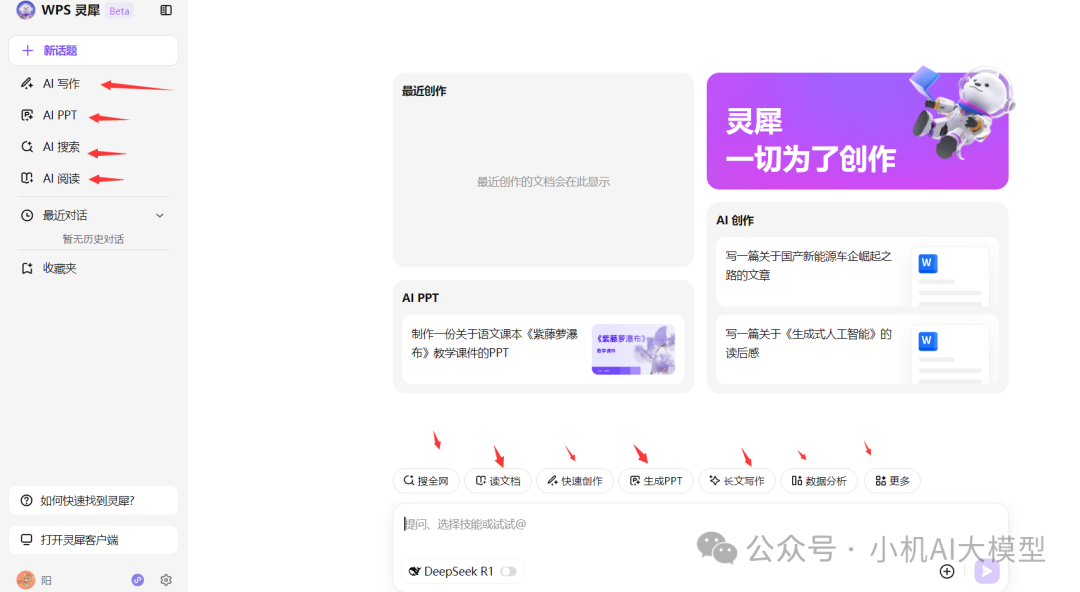The image size is (1080, 592).
Task: Collapse the sidebar with the panel icon
Action: [166, 10]
